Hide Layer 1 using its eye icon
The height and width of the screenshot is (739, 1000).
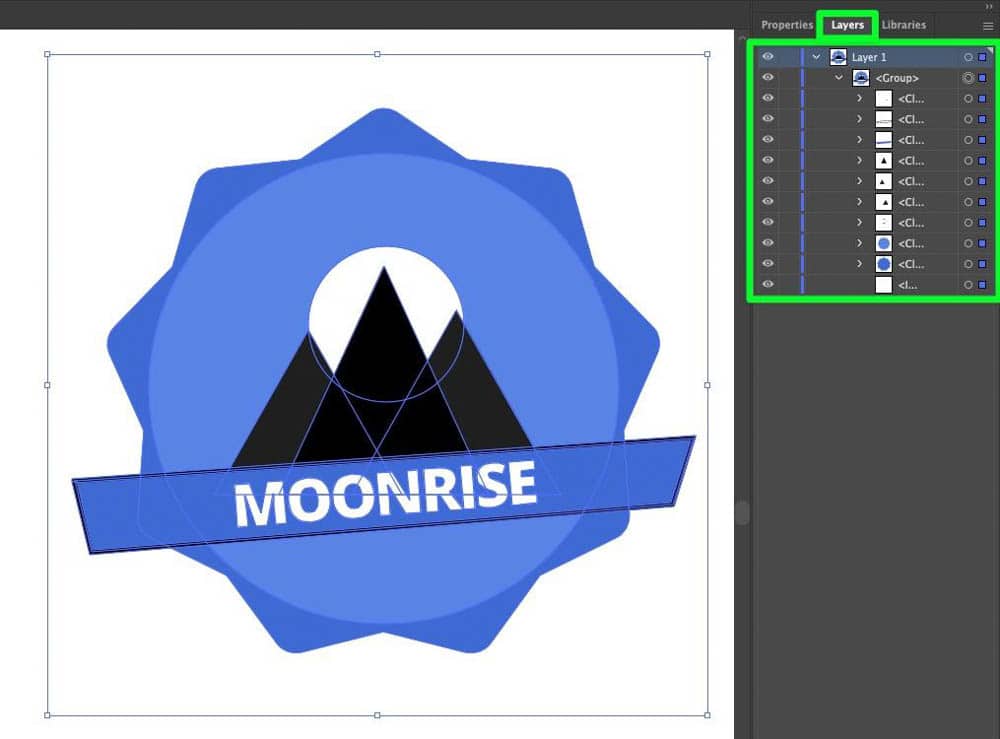coord(768,58)
